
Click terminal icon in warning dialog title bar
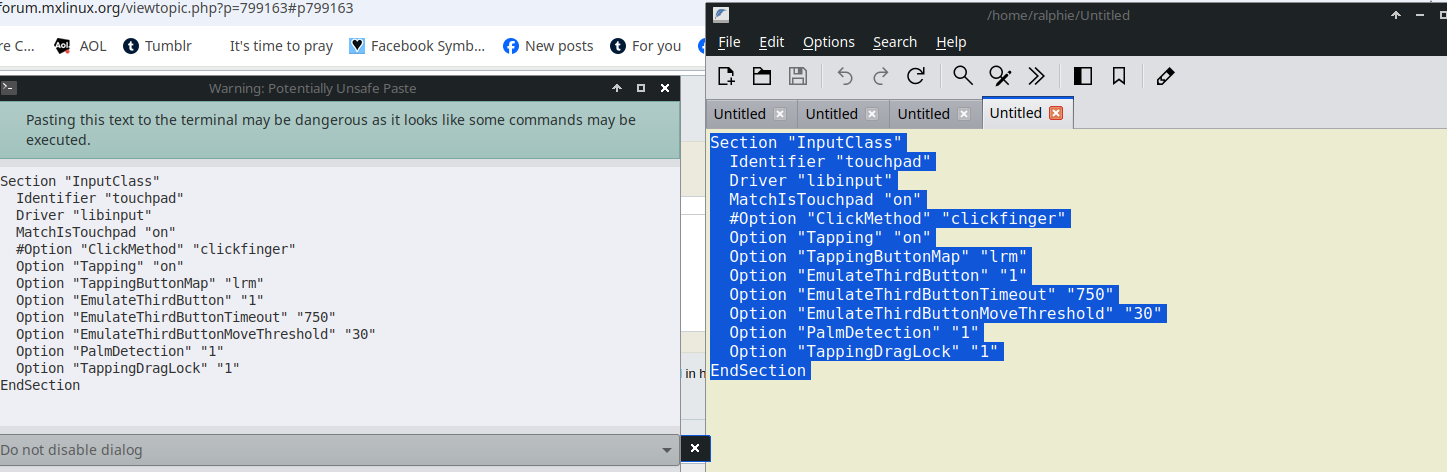(9, 88)
